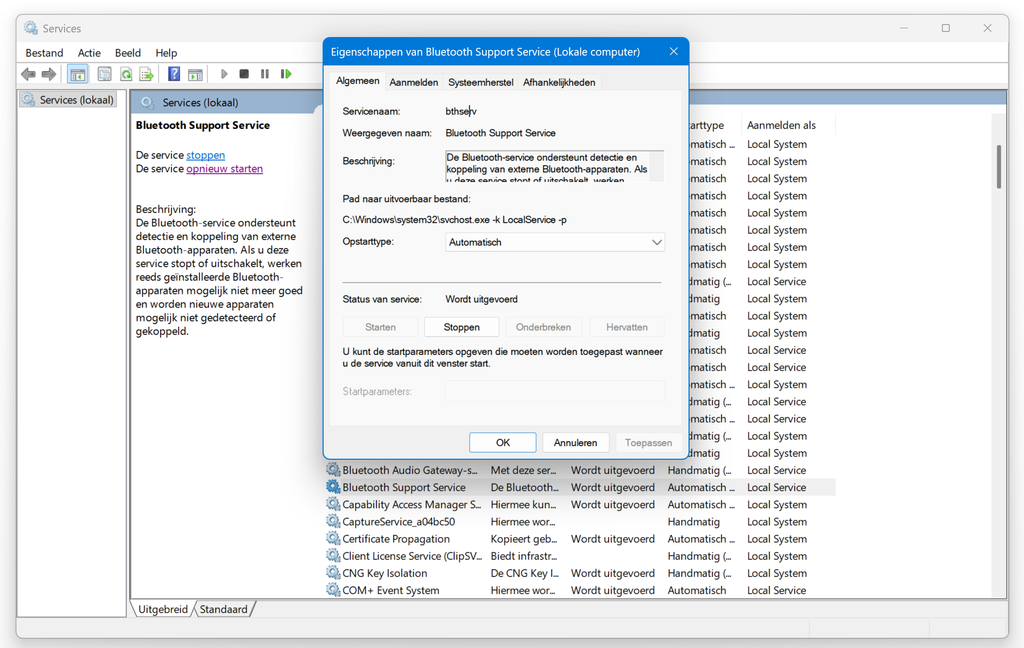Switch to the Systeemherstel tab

pyautogui.click(x=481, y=82)
